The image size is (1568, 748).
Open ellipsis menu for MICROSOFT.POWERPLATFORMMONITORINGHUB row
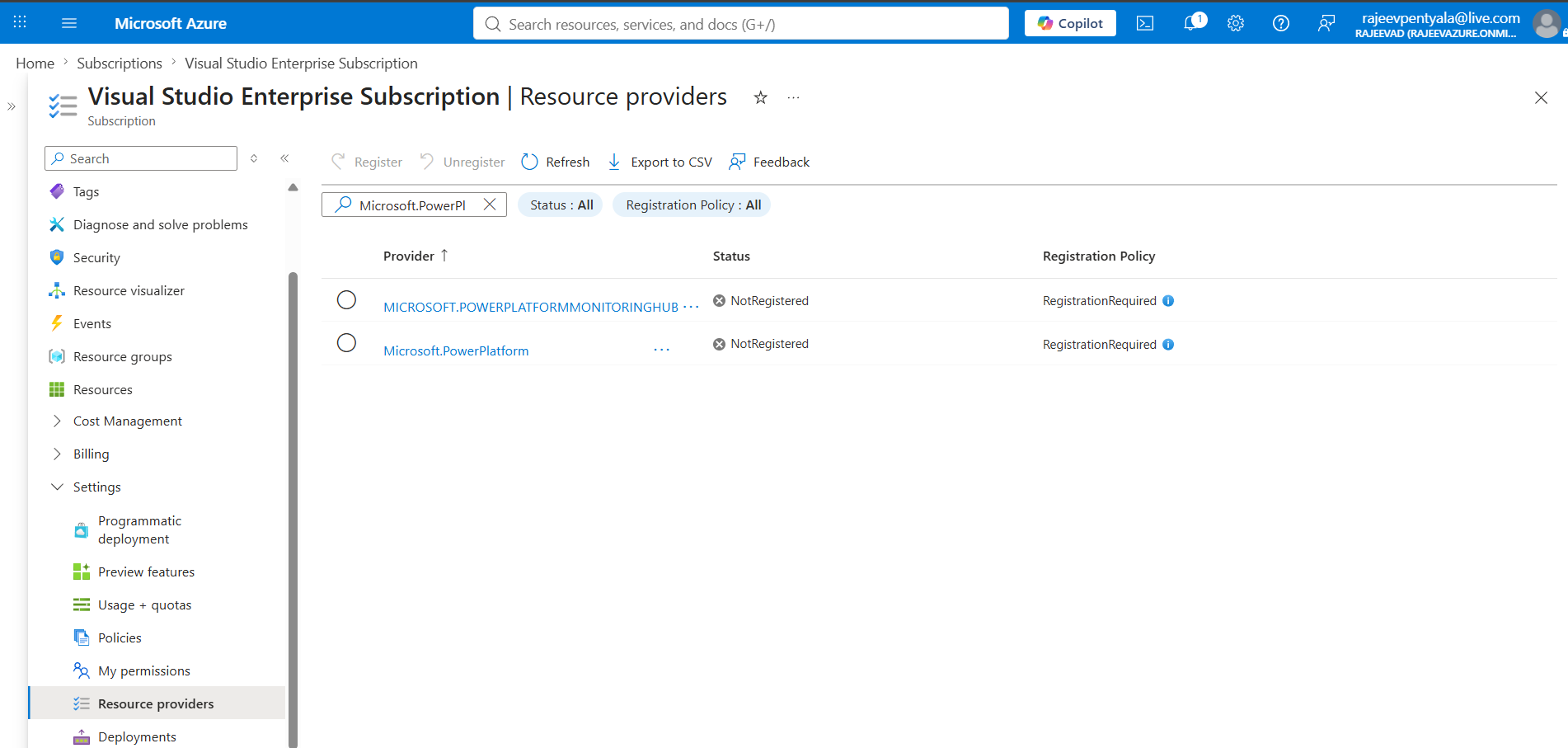click(x=691, y=307)
